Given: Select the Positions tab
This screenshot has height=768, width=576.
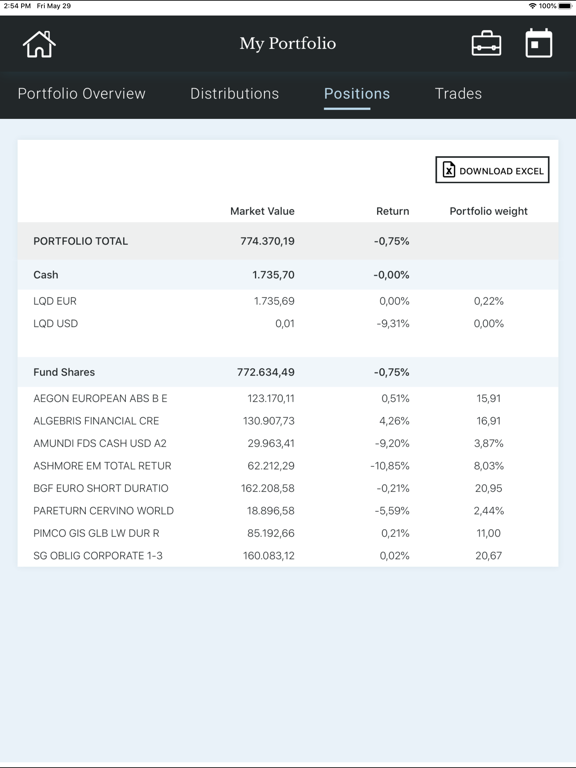Looking at the screenshot, I should click(357, 94).
